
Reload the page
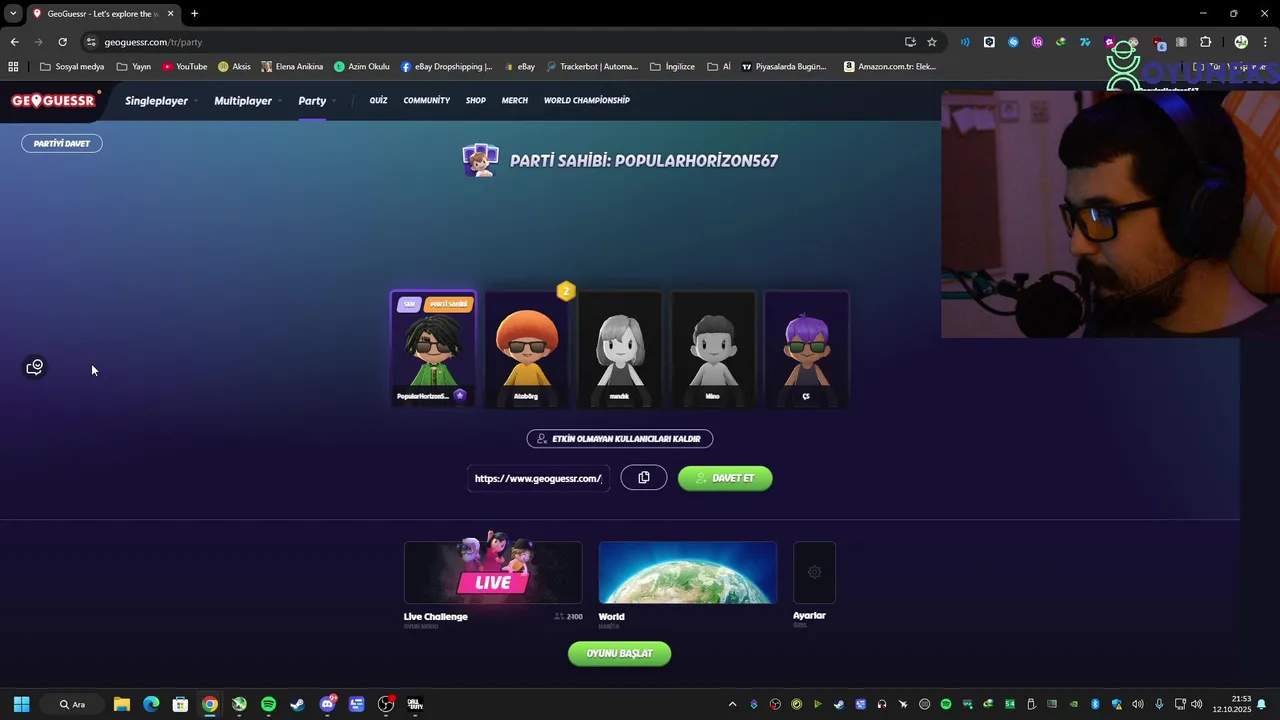pyautogui.click(x=62, y=42)
